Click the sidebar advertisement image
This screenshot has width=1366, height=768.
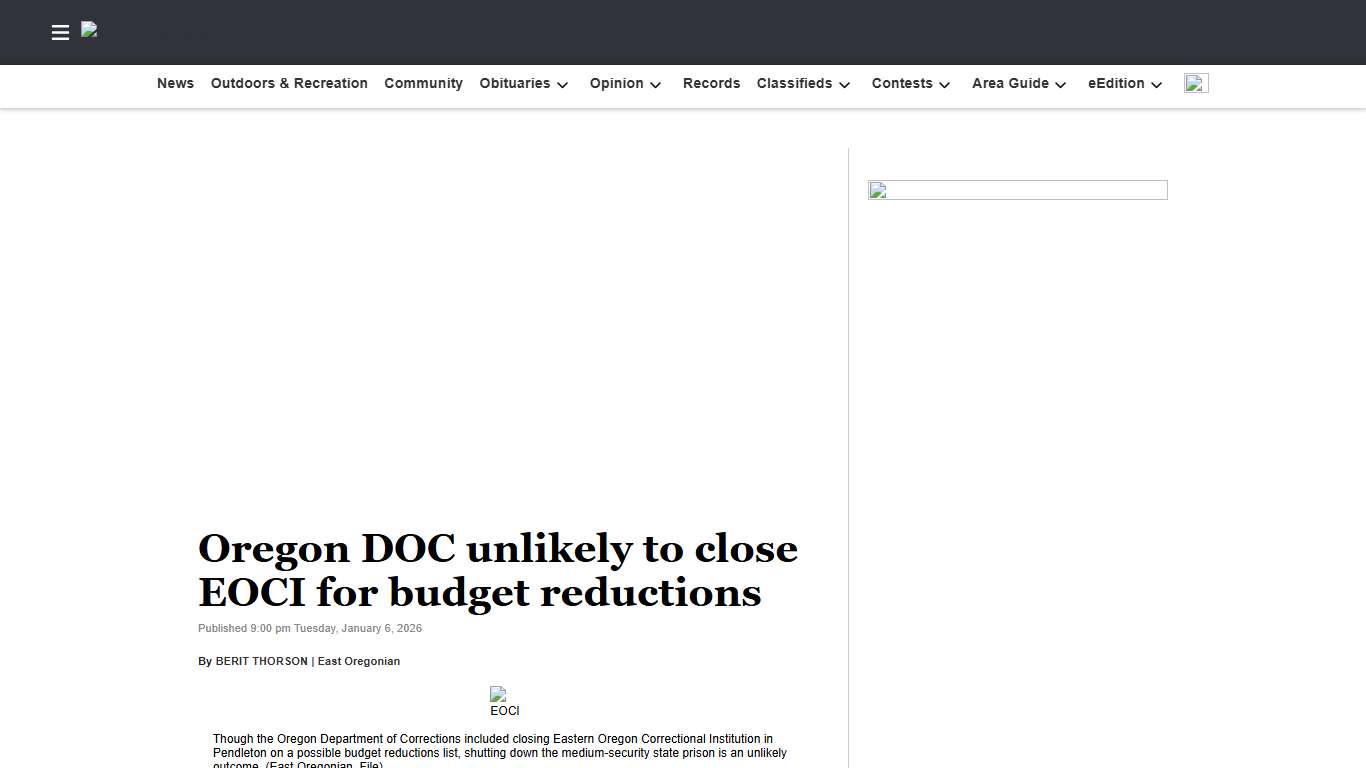1017,190
